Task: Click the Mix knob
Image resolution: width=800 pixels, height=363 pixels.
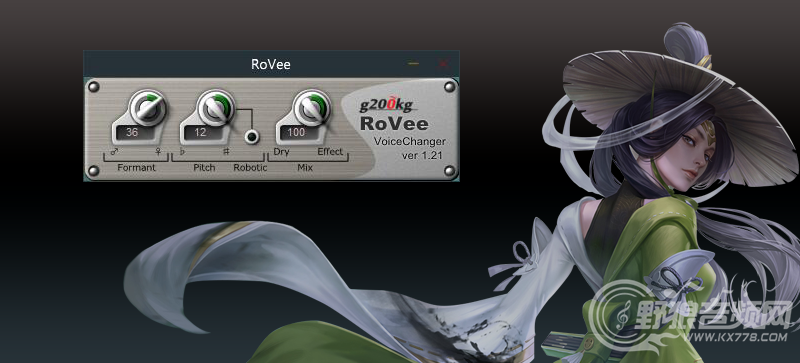Action: pyautogui.click(x=312, y=107)
